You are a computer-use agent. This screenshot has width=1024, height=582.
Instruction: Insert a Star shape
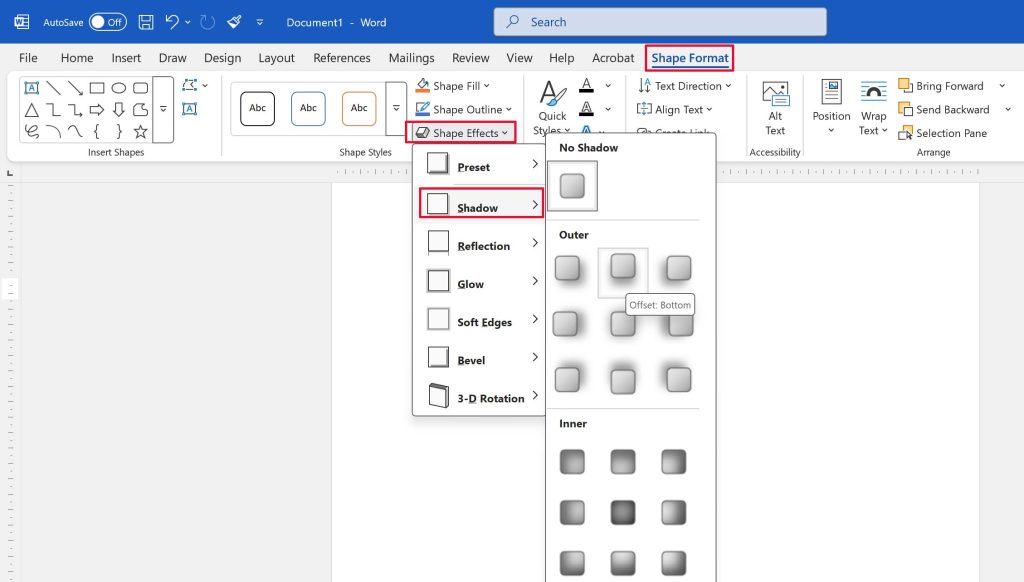[141, 130]
